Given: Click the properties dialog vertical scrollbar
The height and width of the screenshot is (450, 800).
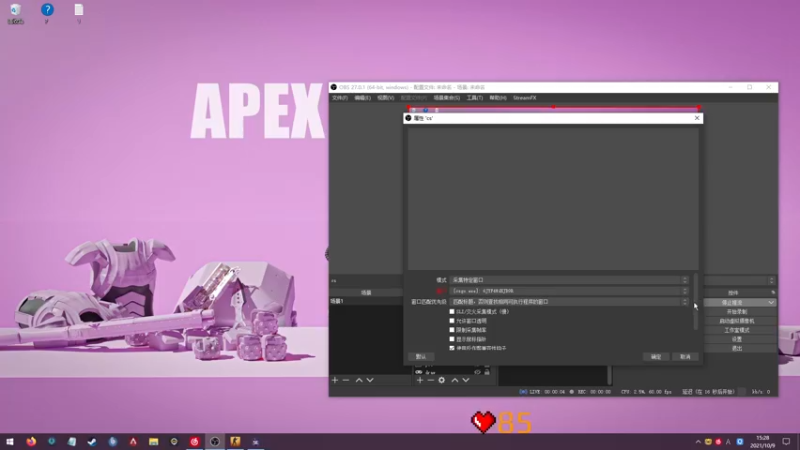Looking at the screenshot, I should coord(695,302).
